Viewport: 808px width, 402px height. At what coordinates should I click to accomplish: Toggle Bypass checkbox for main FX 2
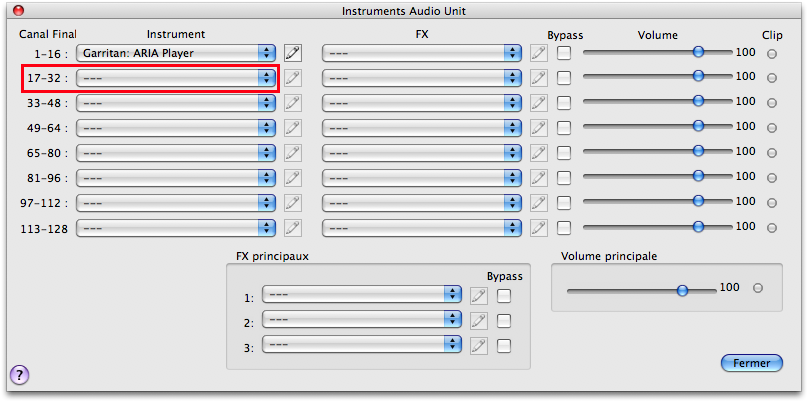pos(504,321)
